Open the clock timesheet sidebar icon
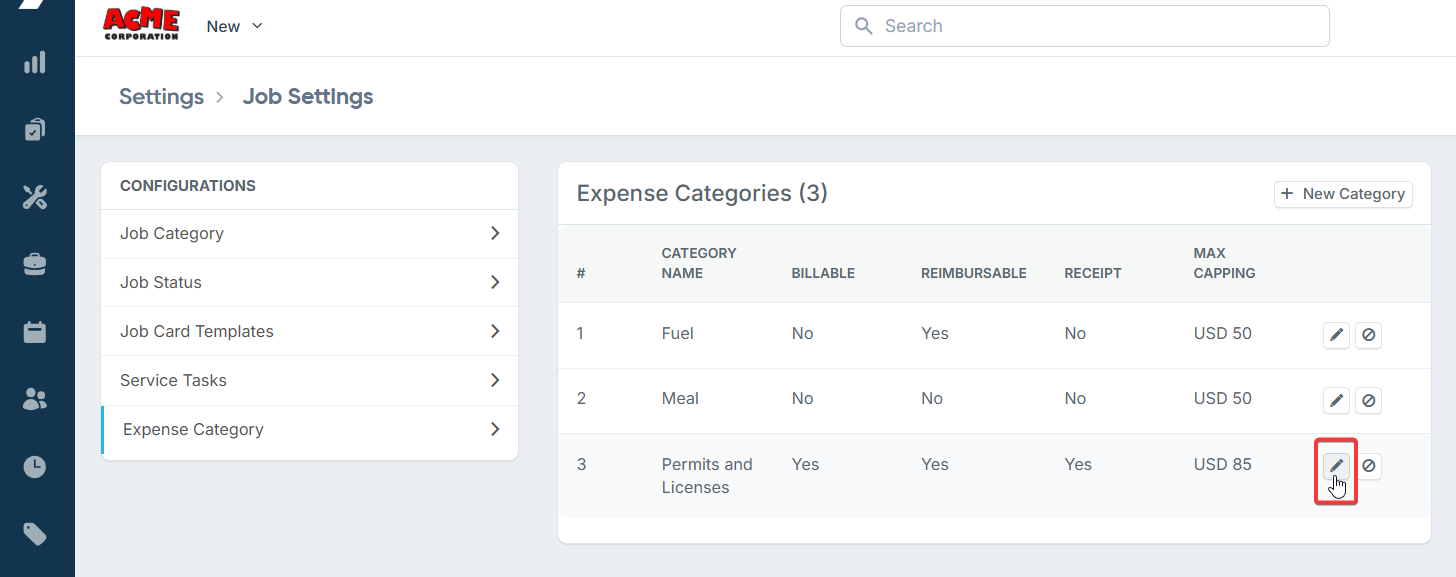Screen dimensions: 1456x577 point(35,467)
